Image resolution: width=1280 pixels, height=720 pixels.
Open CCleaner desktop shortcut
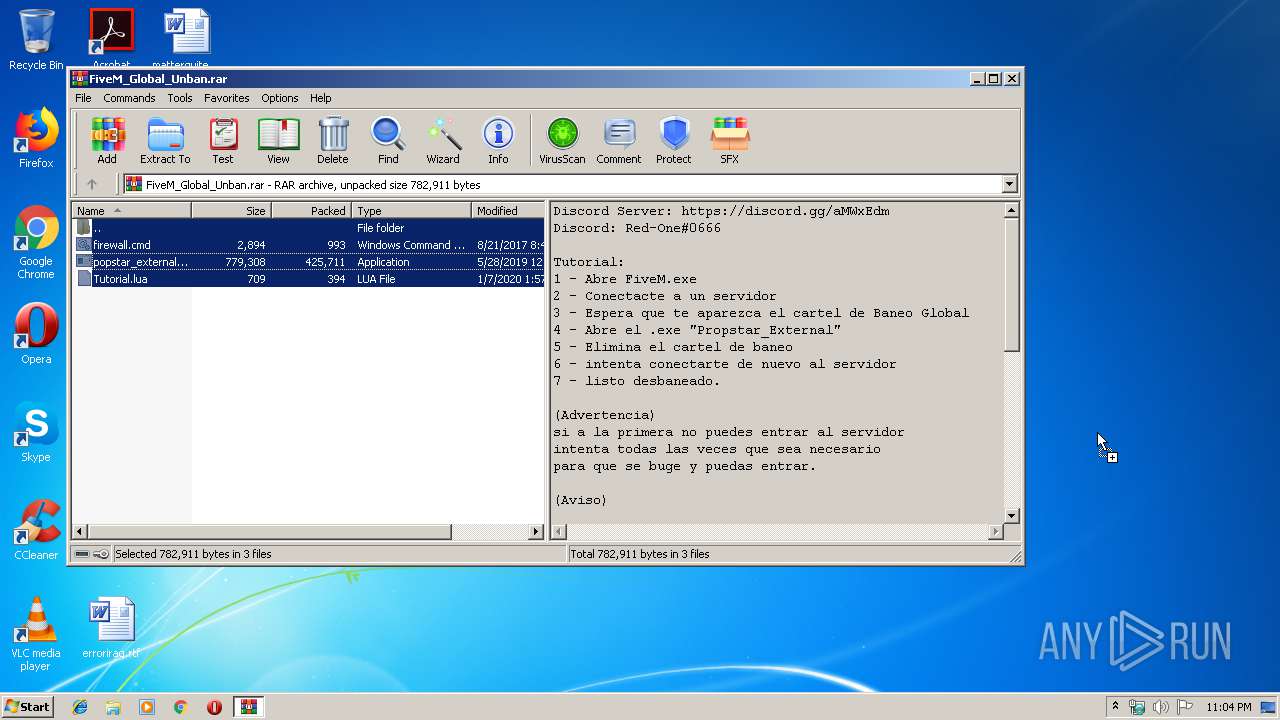coord(36,530)
